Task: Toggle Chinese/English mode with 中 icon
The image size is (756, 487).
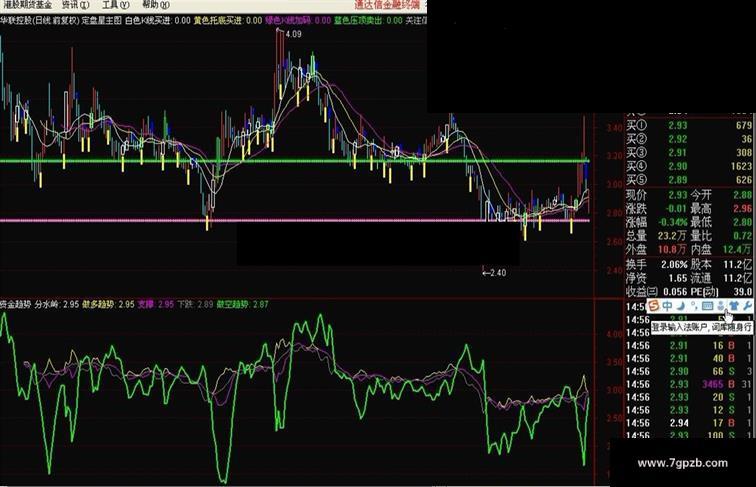Action: coord(667,305)
